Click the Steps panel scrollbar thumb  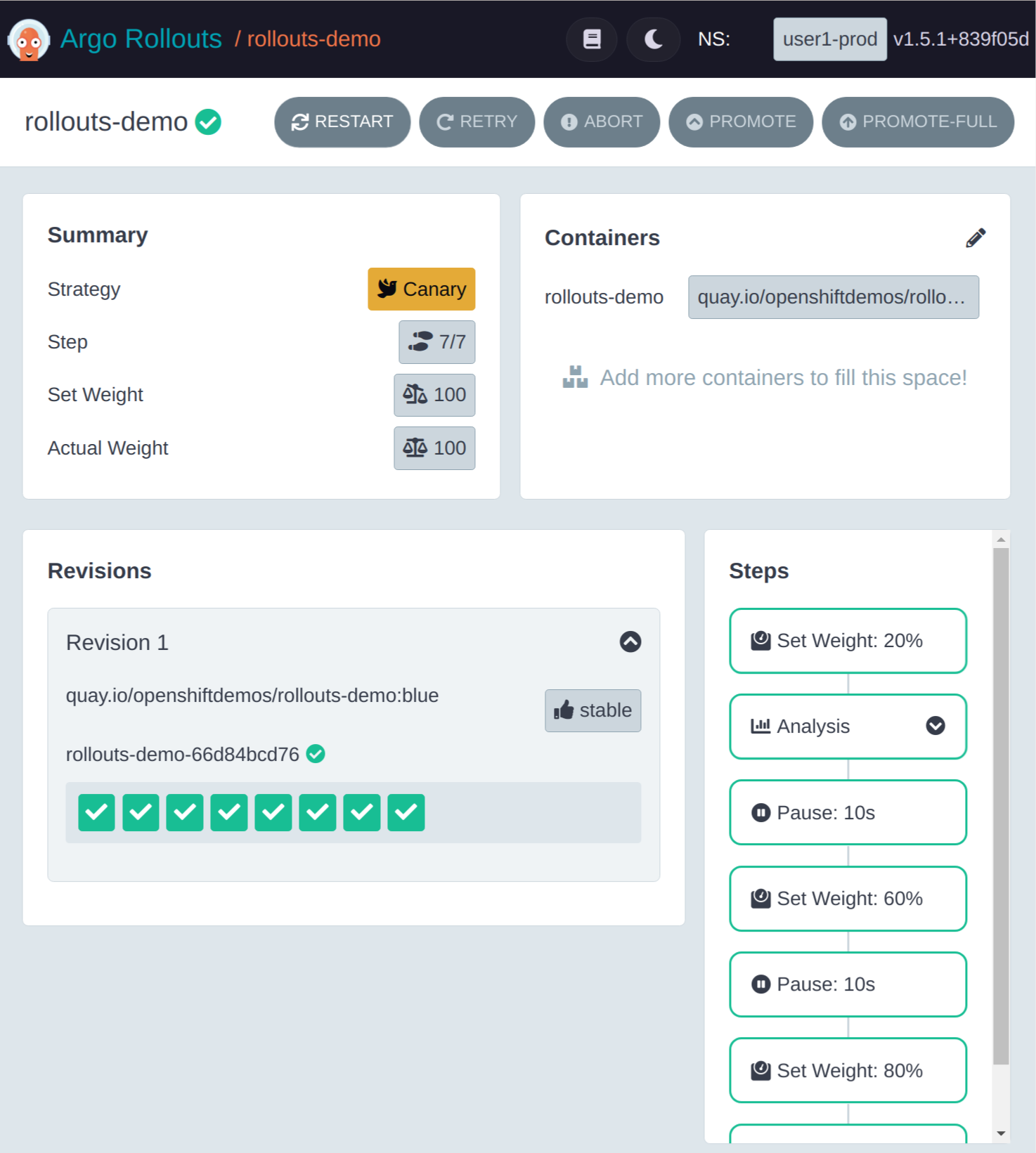pyautogui.click(x=1001, y=807)
